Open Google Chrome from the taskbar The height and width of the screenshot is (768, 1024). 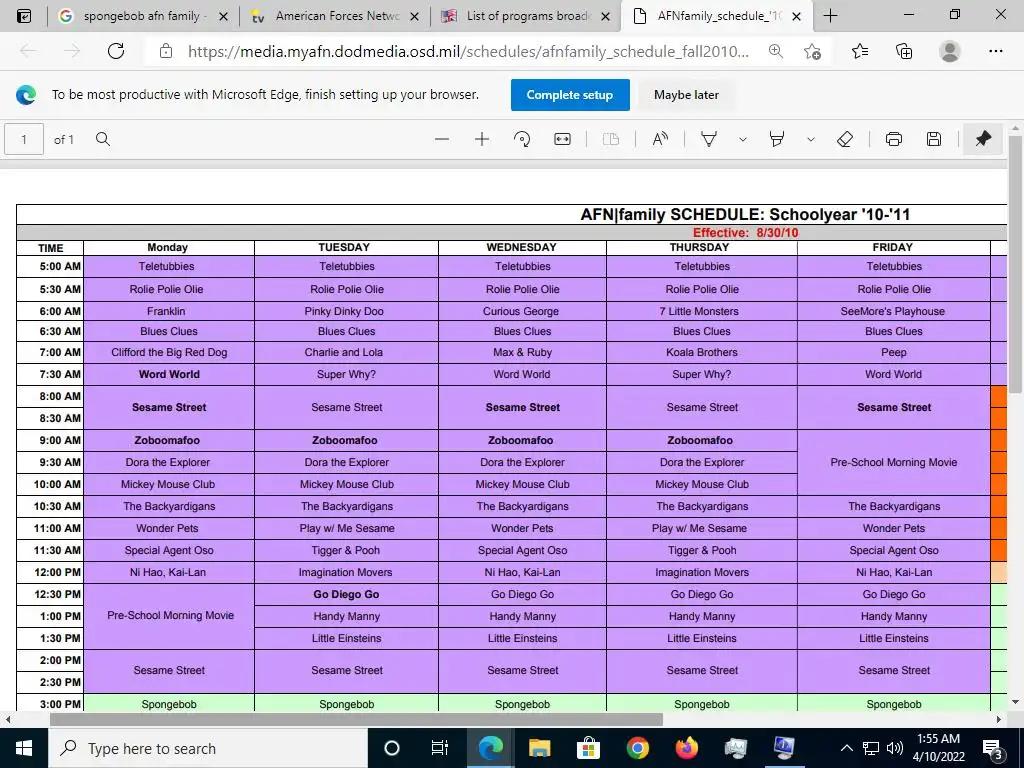pos(637,748)
